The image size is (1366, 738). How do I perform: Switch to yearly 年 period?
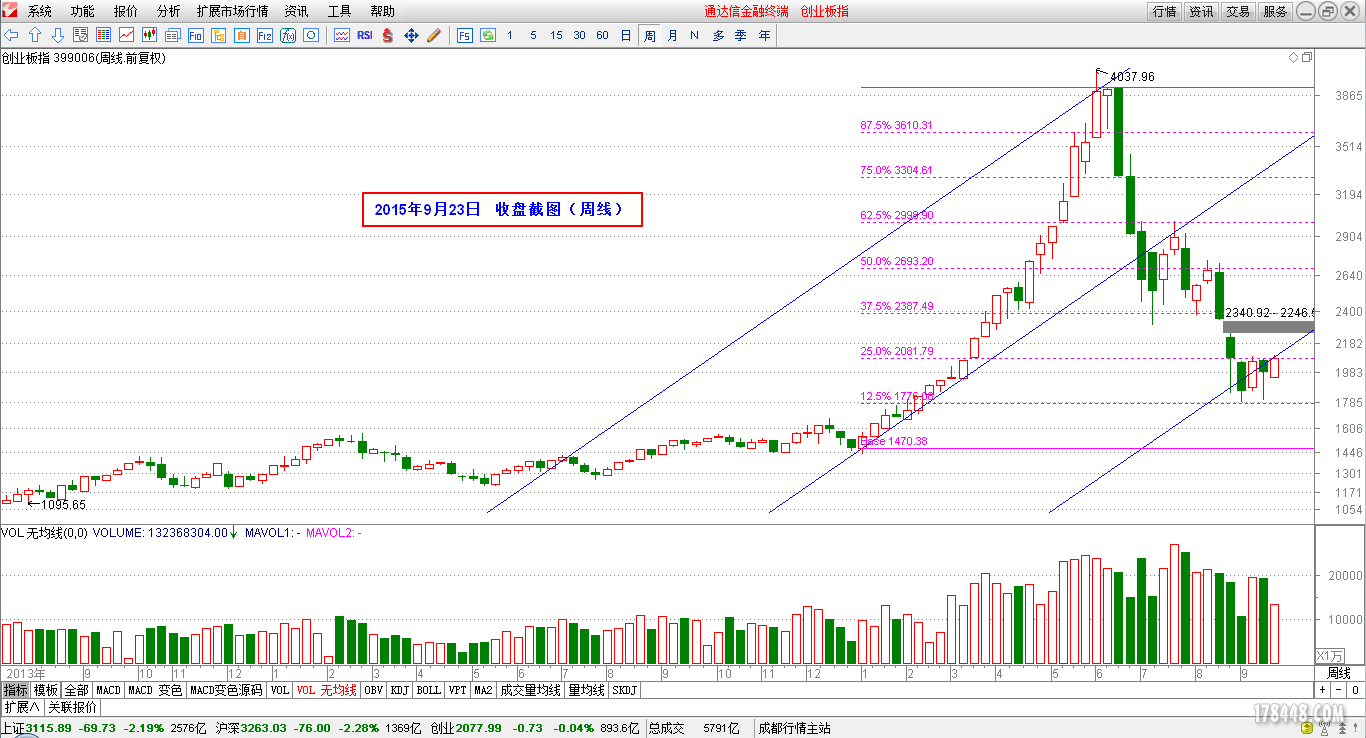(764, 35)
